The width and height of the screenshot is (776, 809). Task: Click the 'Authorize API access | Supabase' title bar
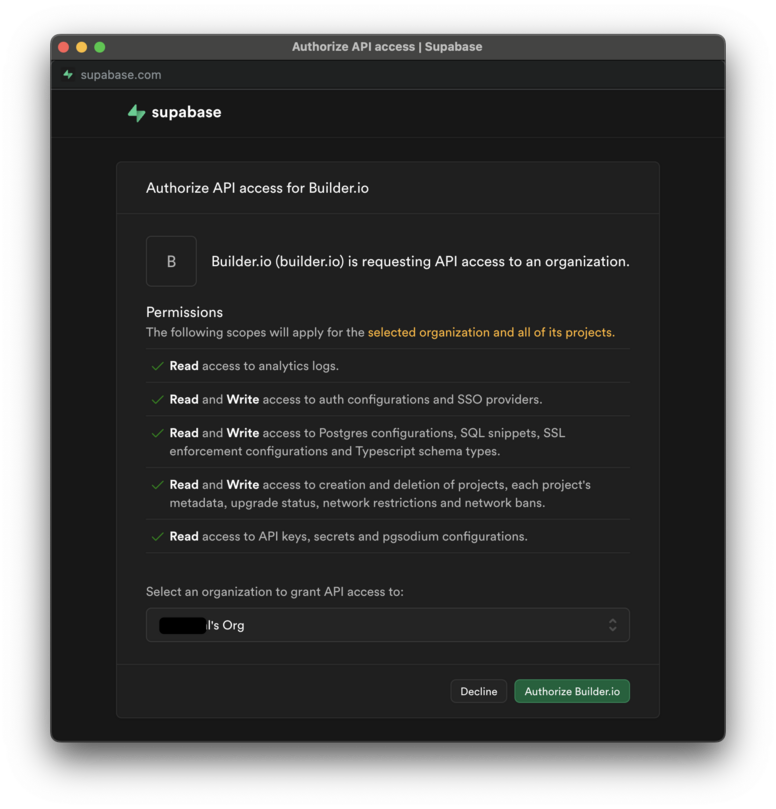point(387,47)
